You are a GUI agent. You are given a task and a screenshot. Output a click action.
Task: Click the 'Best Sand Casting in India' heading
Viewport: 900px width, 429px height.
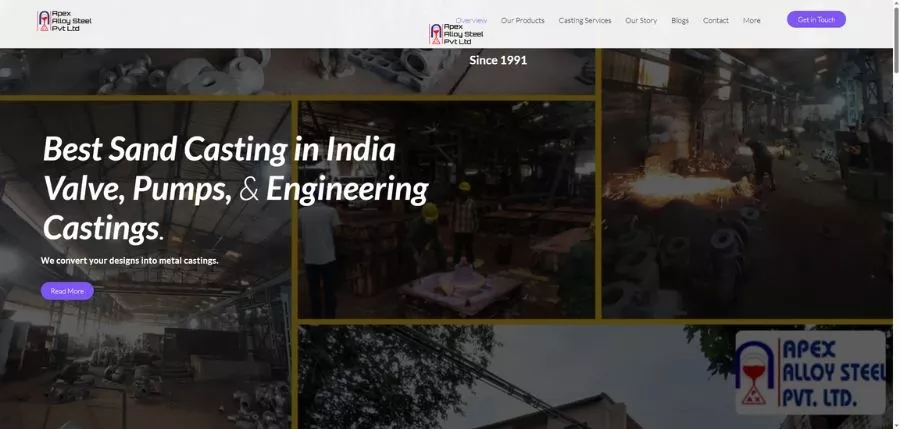point(219,149)
